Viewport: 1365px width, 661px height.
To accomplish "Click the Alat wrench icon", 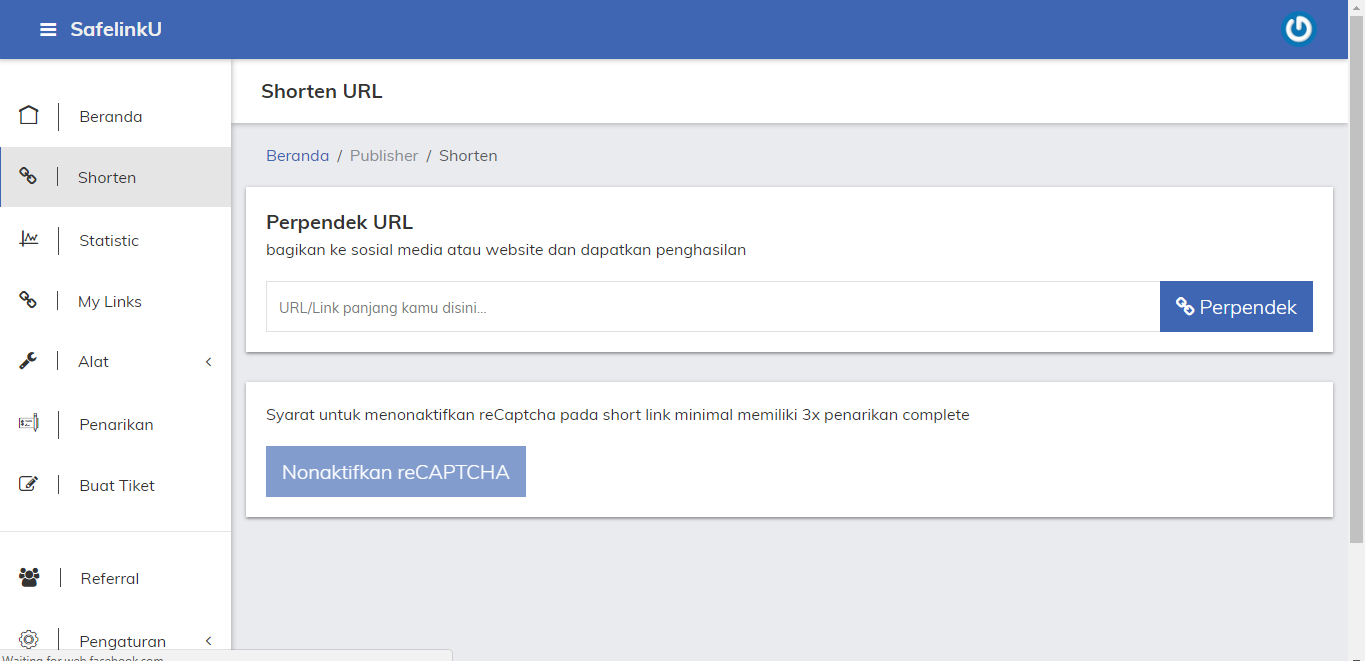I will (x=29, y=361).
